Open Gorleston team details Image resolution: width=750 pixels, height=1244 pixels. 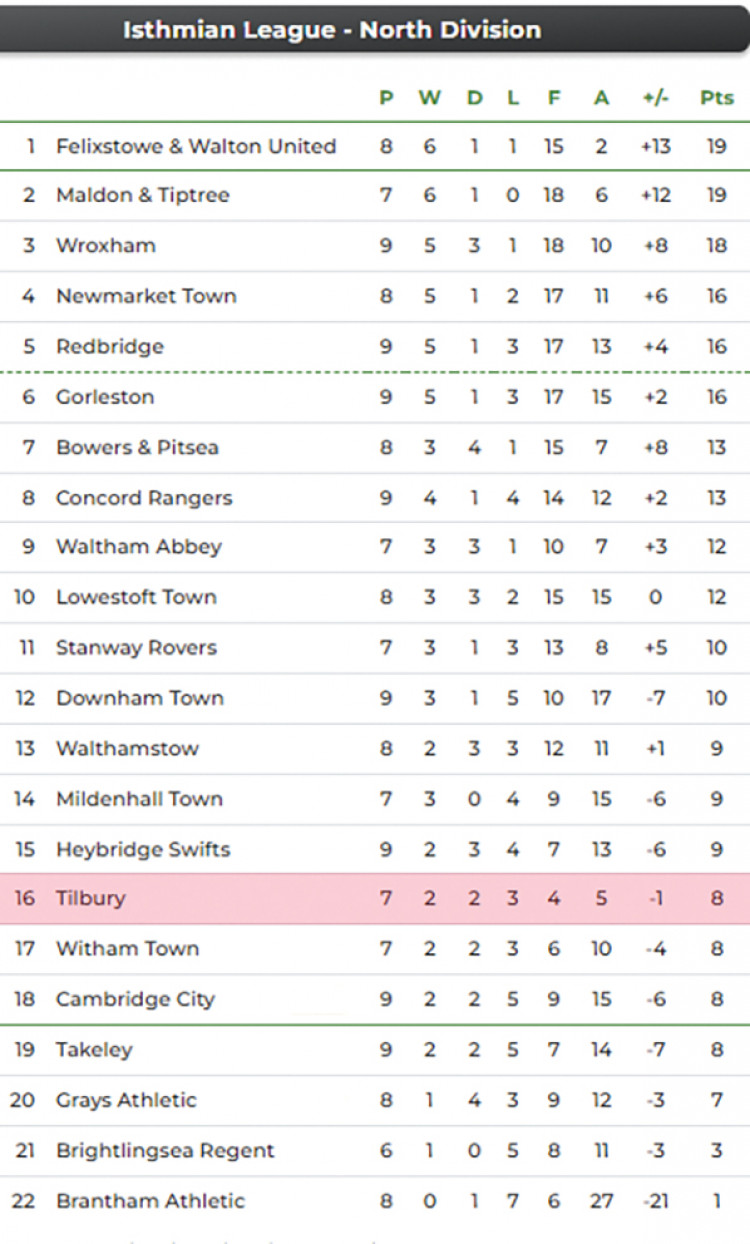pyautogui.click(x=105, y=397)
